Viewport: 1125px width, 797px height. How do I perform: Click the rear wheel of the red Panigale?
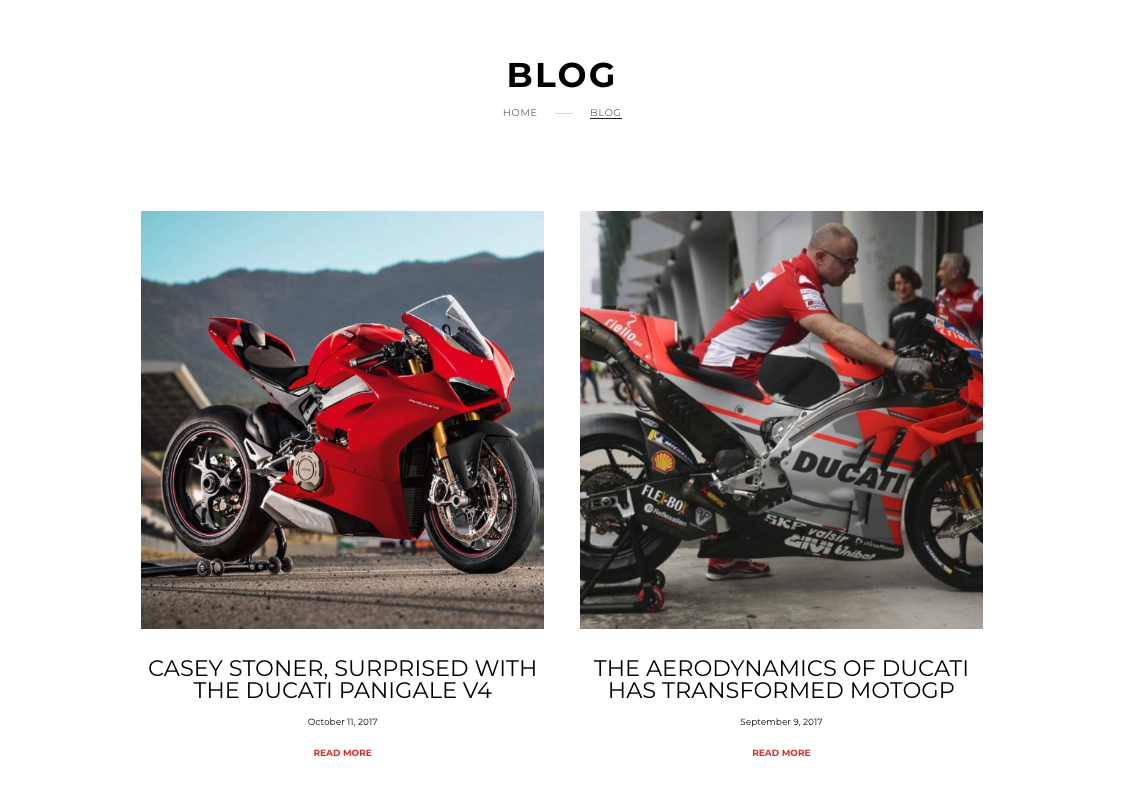click(210, 484)
